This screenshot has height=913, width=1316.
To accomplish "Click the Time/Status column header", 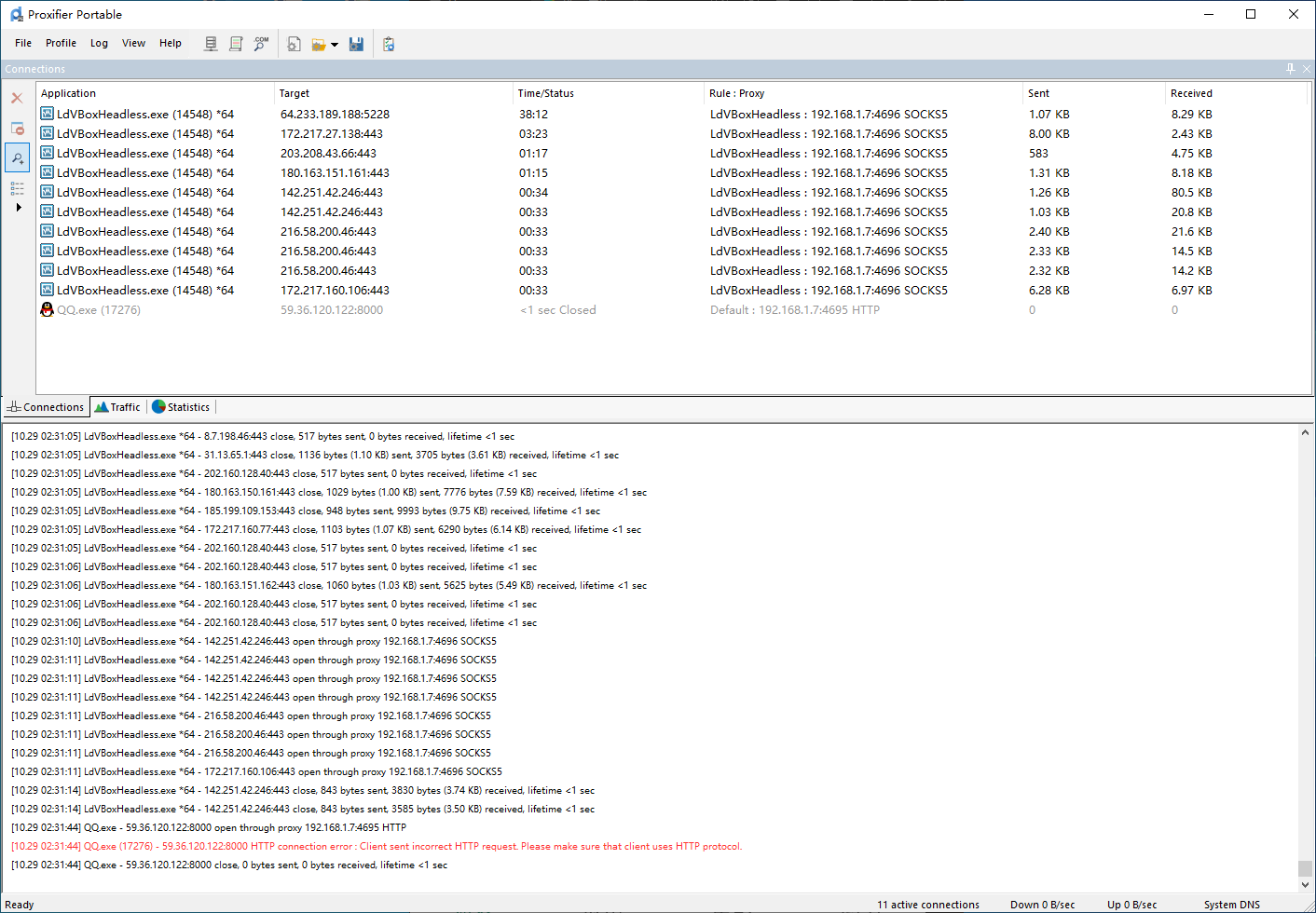I will pos(545,93).
